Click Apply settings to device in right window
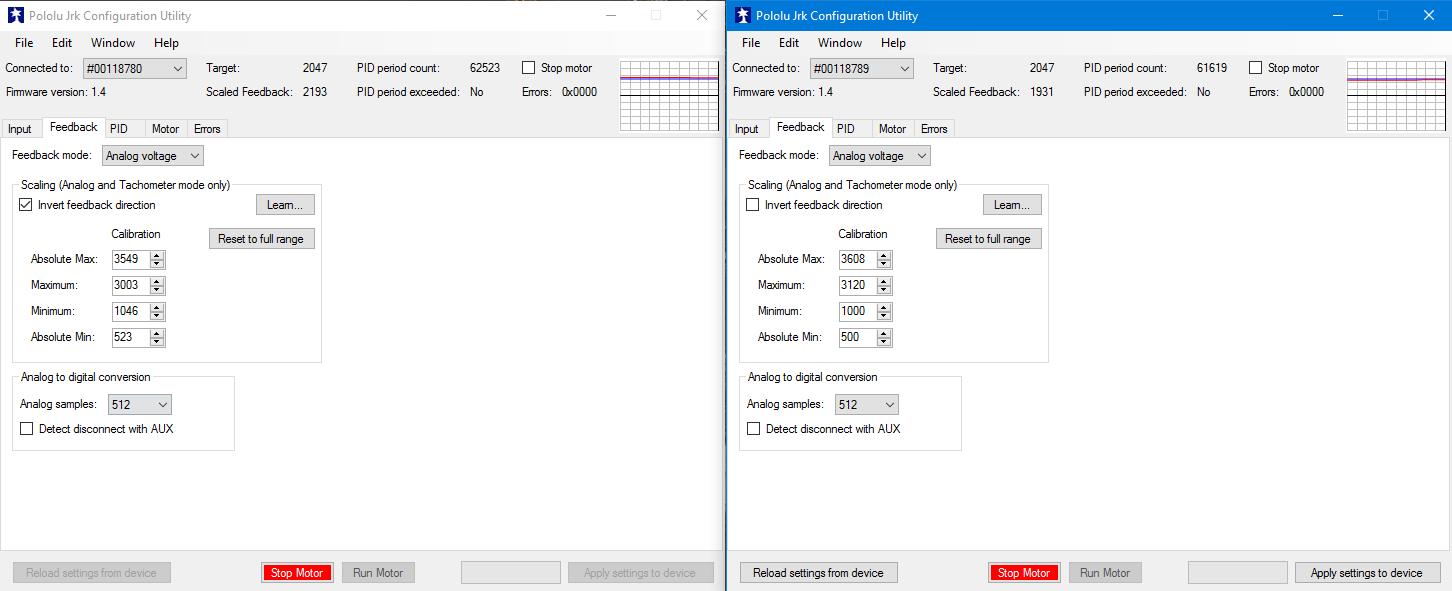Image resolution: width=1452 pixels, height=591 pixels. 1366,573
